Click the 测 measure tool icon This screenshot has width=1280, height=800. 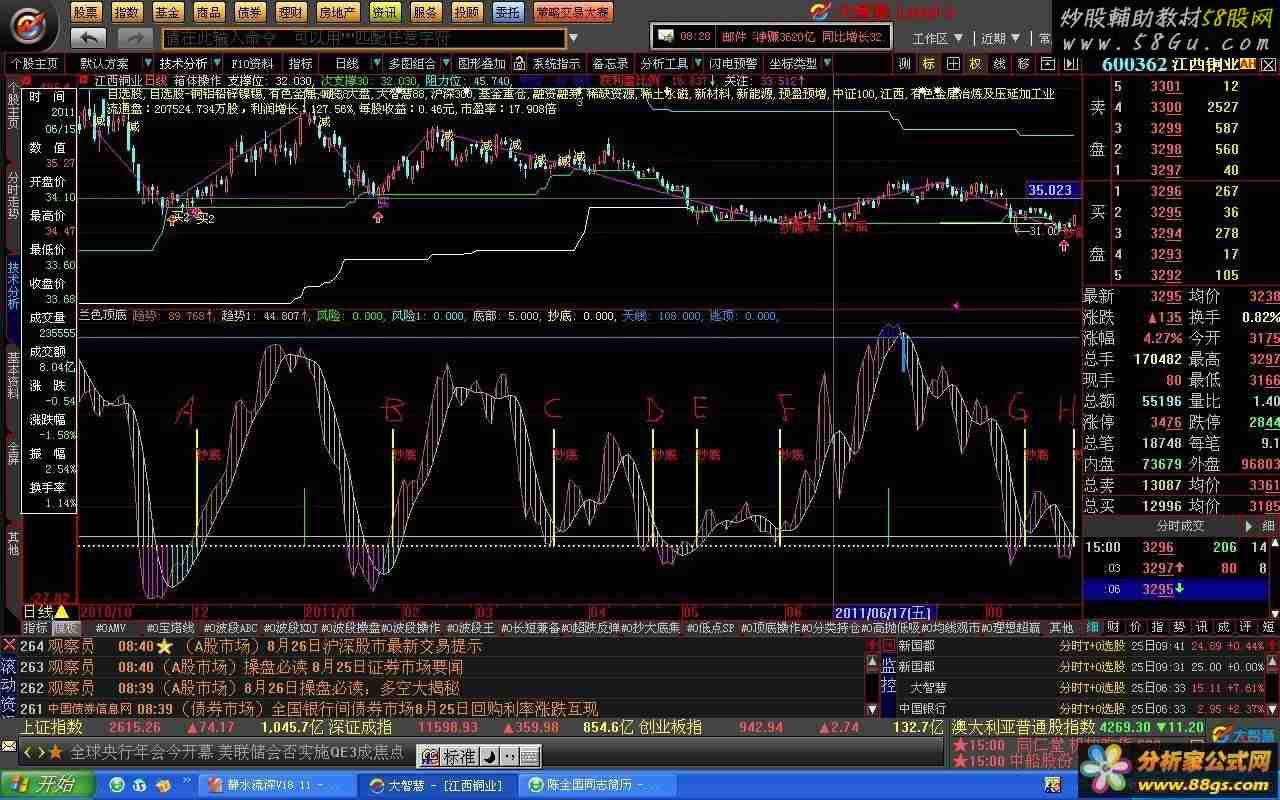[904, 63]
